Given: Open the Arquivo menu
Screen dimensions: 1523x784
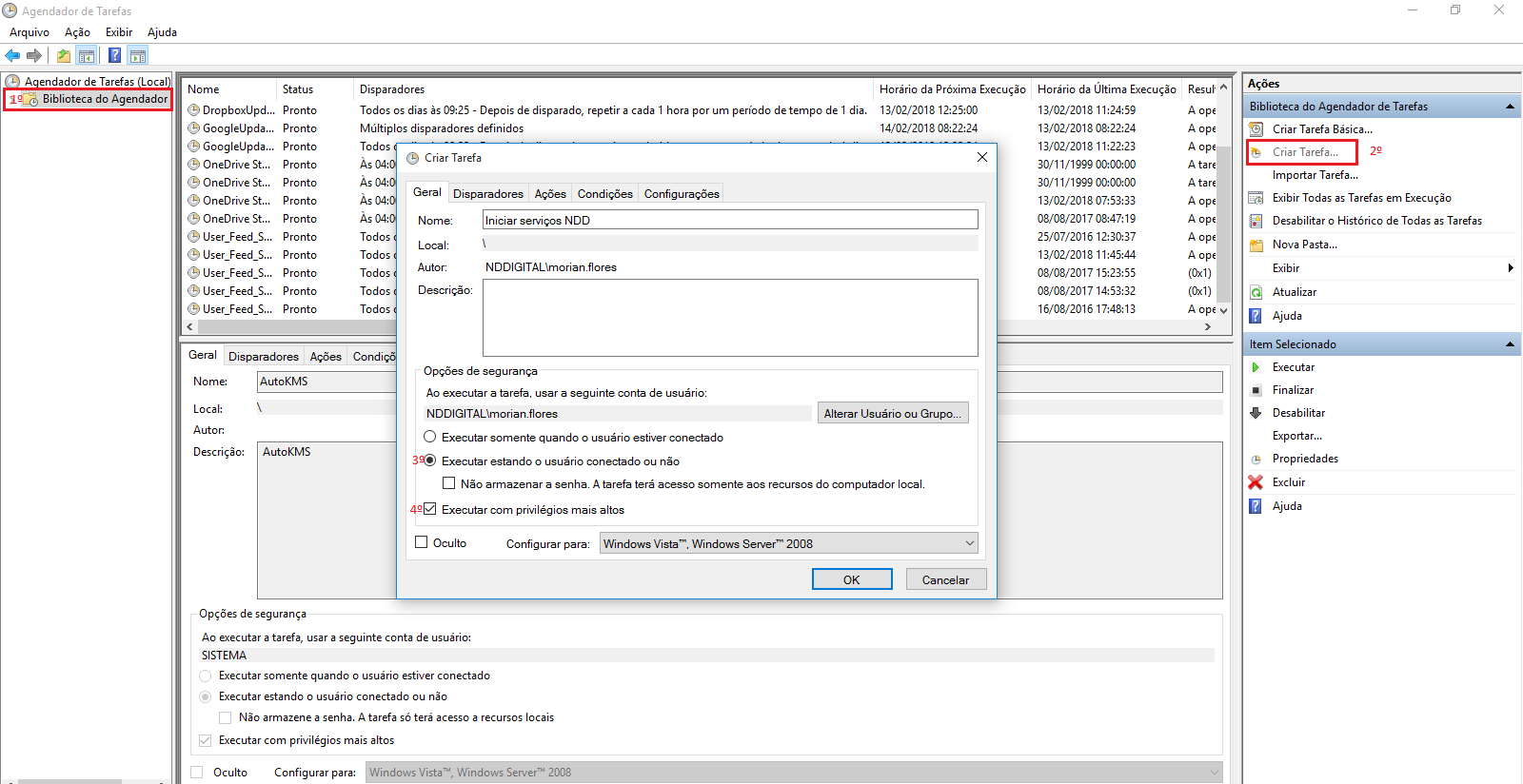Looking at the screenshot, I should [x=30, y=32].
